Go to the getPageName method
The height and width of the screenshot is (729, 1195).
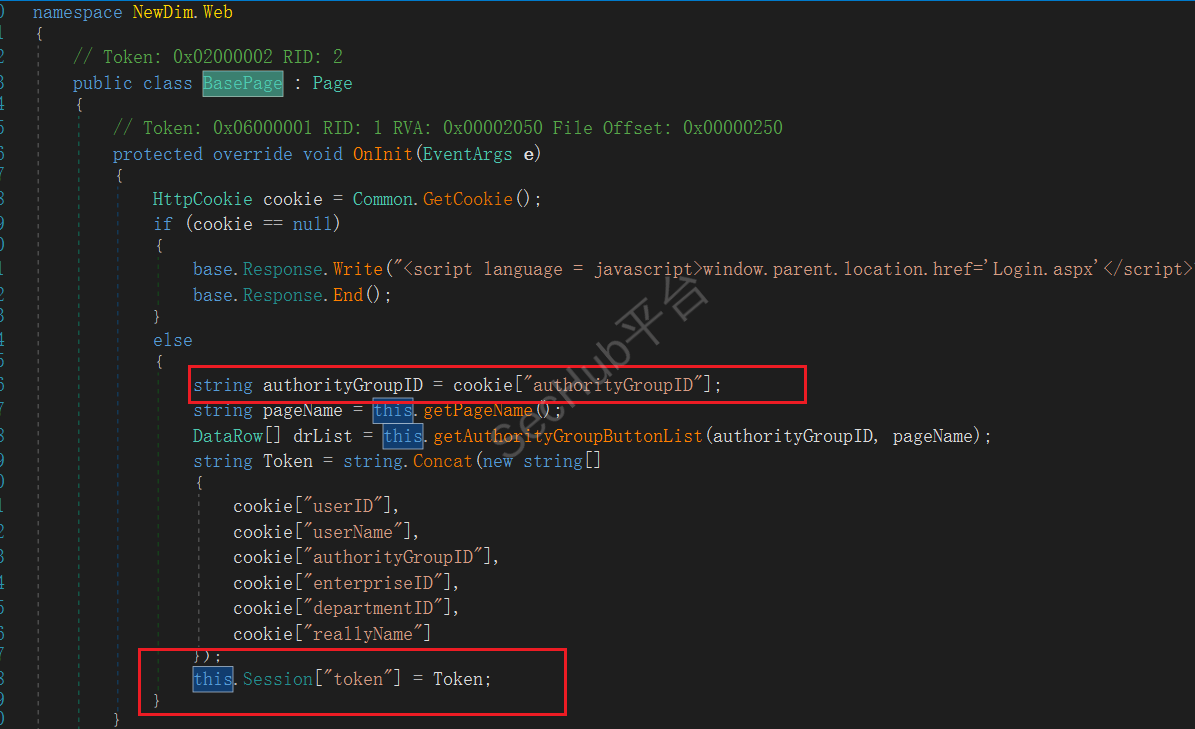point(478,411)
